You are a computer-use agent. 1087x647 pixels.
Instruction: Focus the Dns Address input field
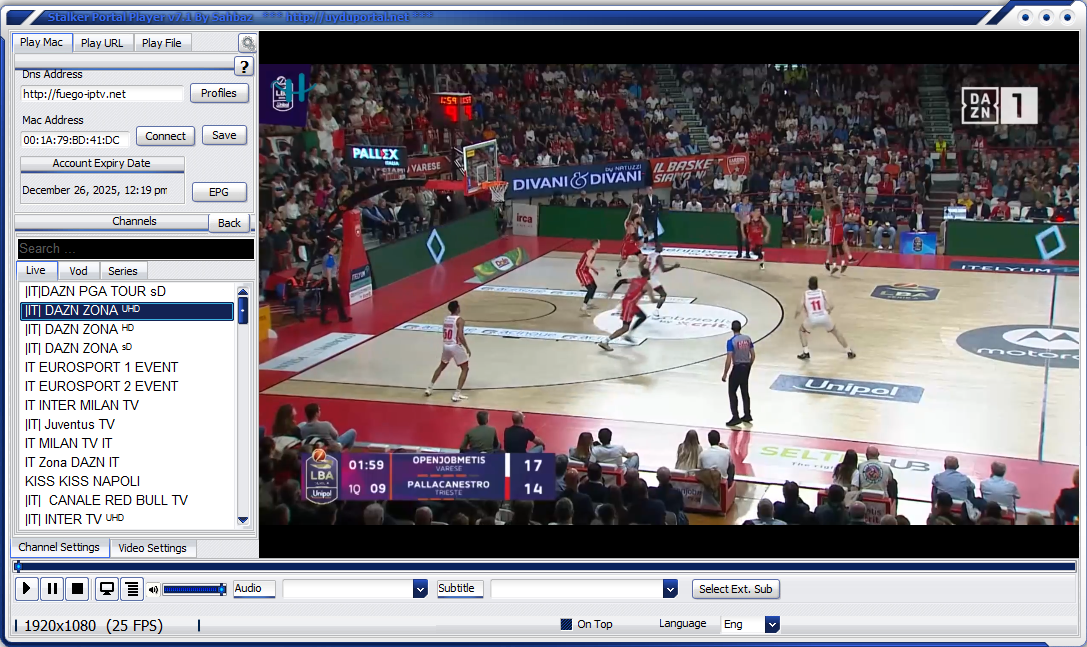101,94
